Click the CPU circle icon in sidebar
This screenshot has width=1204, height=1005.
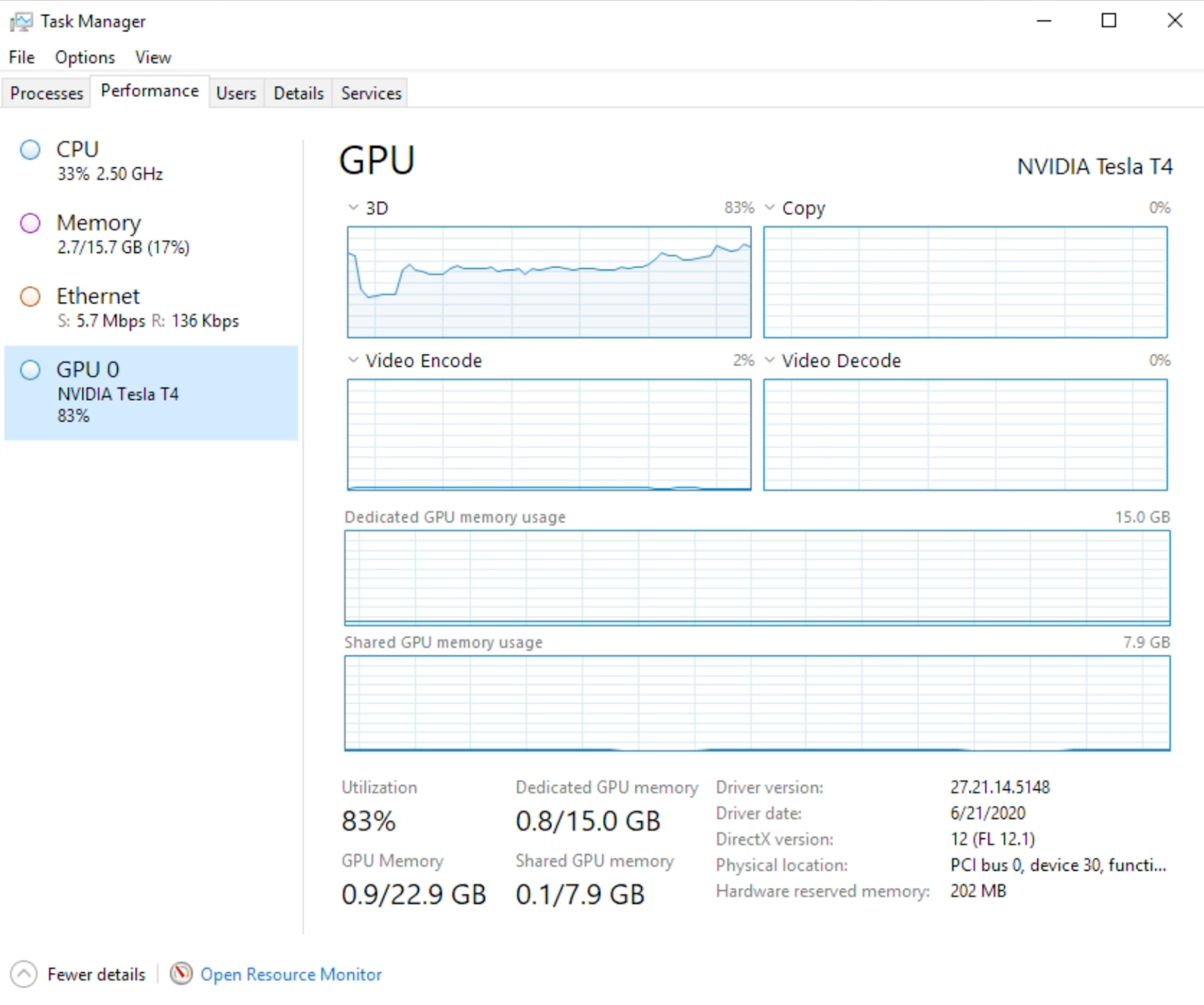(x=30, y=150)
